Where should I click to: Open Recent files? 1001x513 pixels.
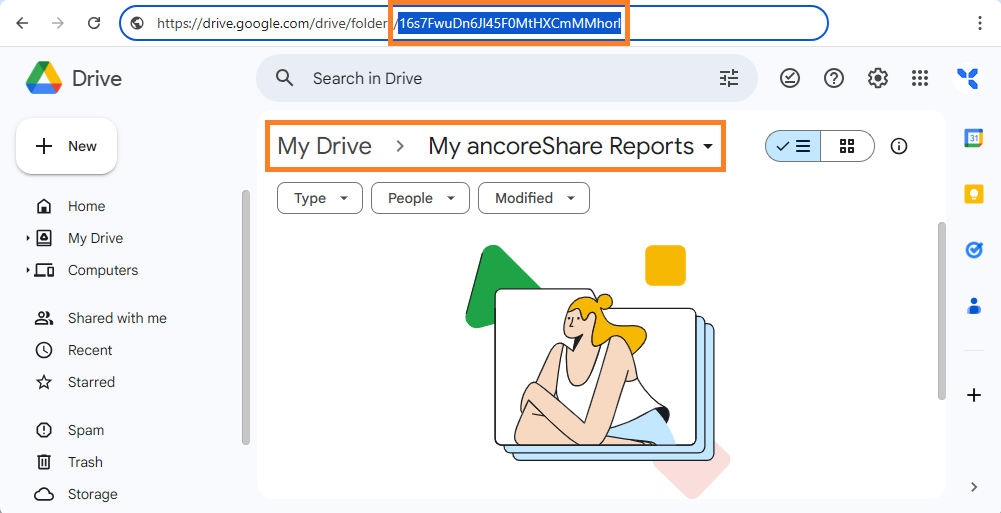tap(90, 350)
